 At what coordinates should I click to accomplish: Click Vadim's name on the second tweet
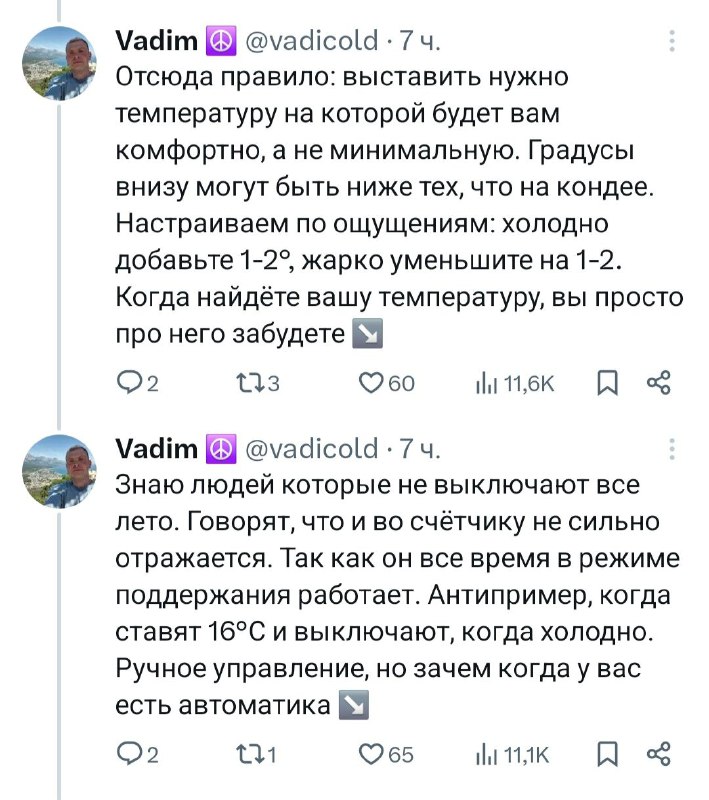(156, 448)
